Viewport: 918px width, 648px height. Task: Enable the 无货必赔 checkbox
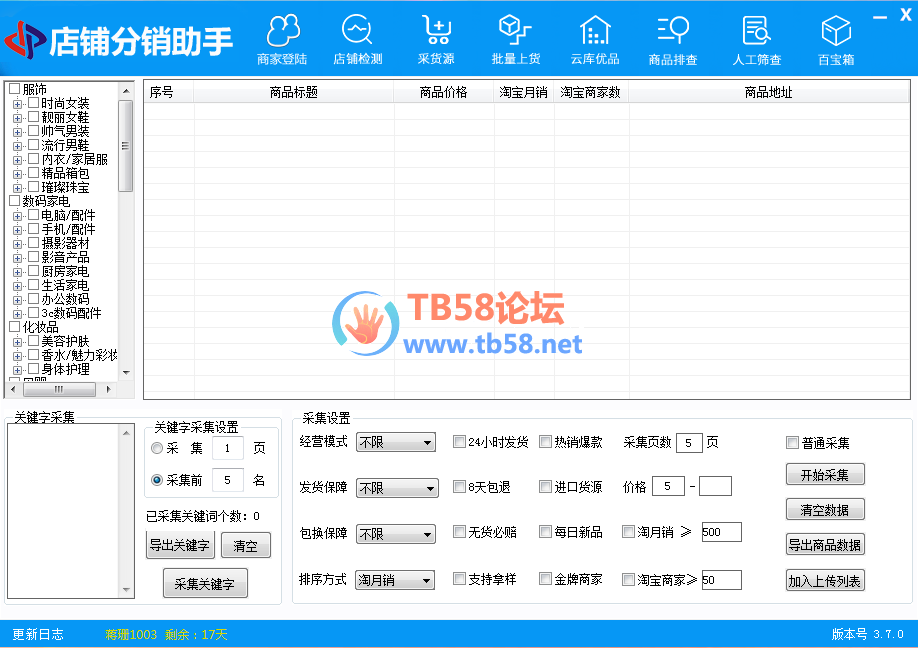pyautogui.click(x=459, y=532)
